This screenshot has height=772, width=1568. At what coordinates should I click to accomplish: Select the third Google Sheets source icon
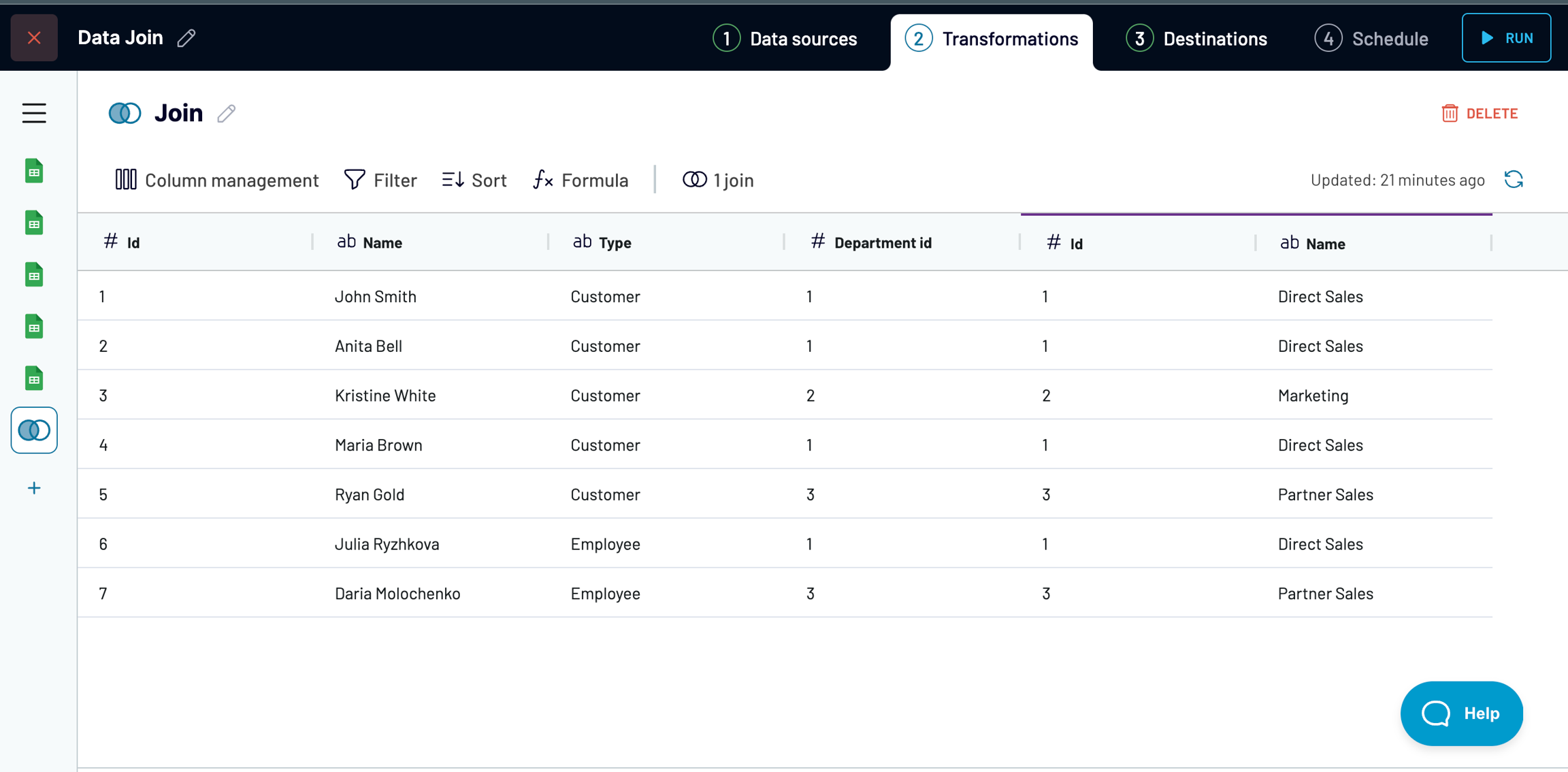[34, 275]
